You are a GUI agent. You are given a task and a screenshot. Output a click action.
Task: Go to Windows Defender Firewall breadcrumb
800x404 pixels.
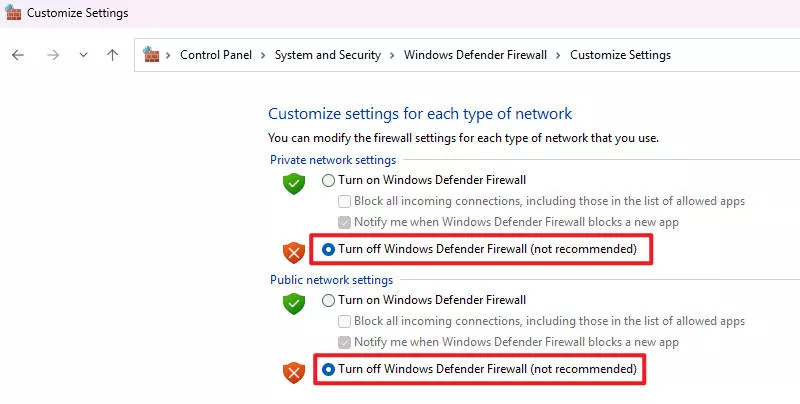click(x=475, y=55)
